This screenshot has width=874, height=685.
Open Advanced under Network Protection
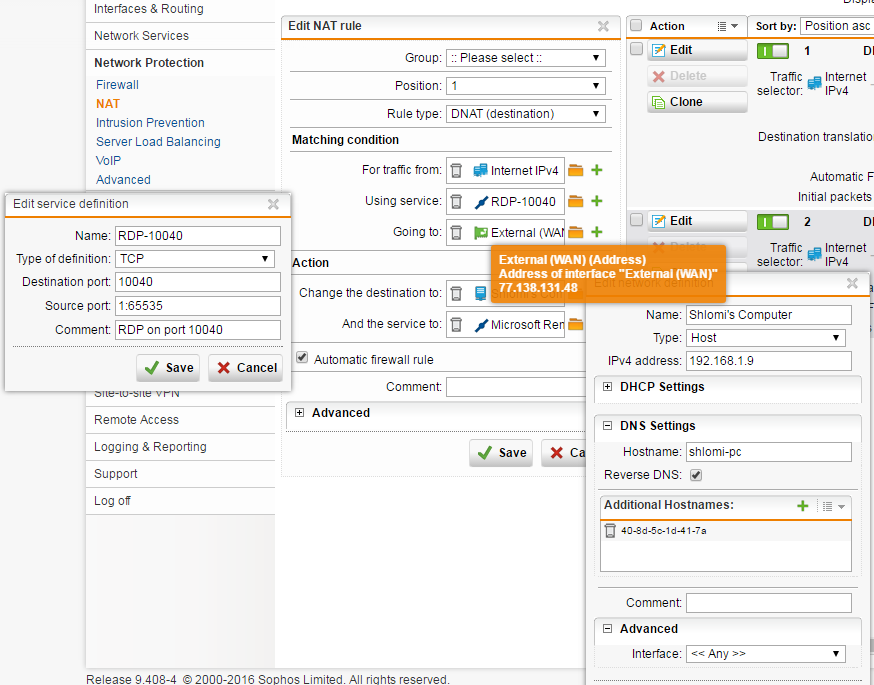(123, 179)
